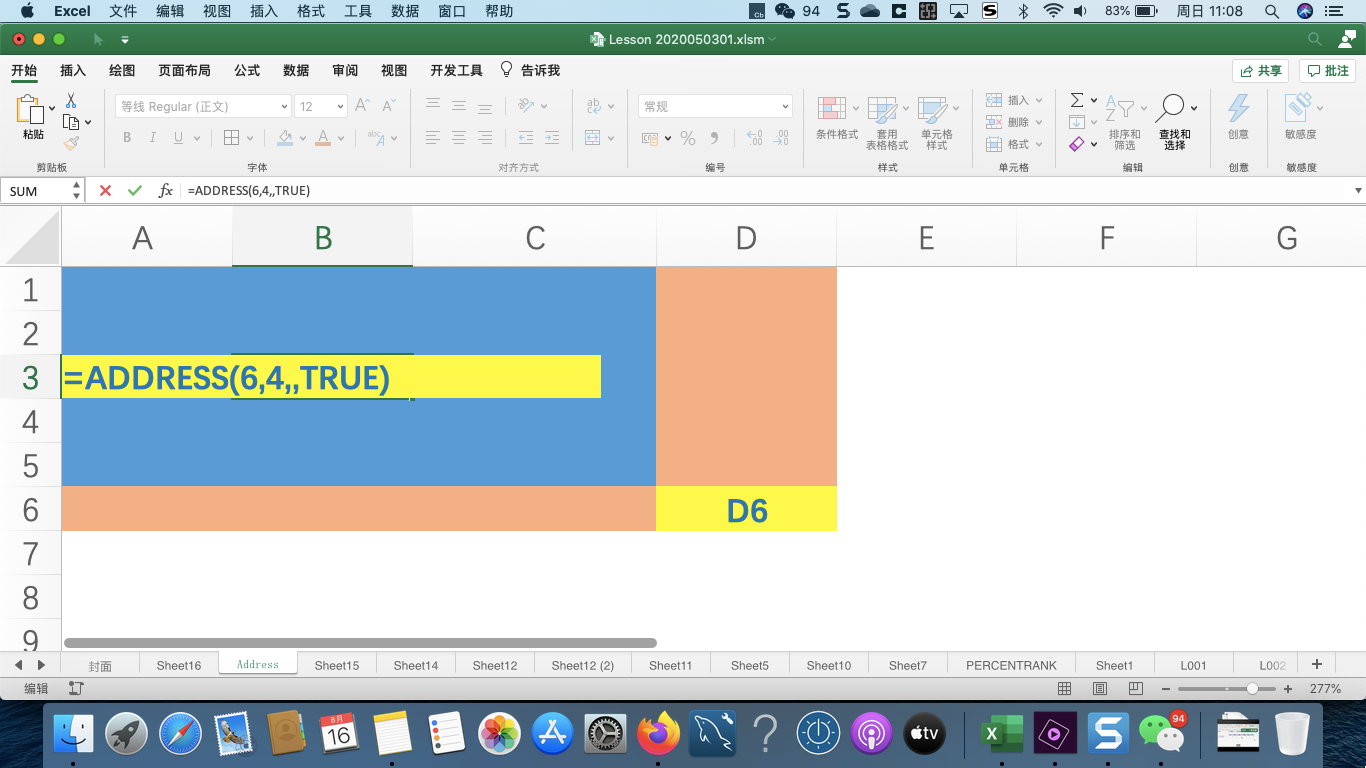
Task: Click Format as Table (套用表格格式)
Action: pos(887,123)
